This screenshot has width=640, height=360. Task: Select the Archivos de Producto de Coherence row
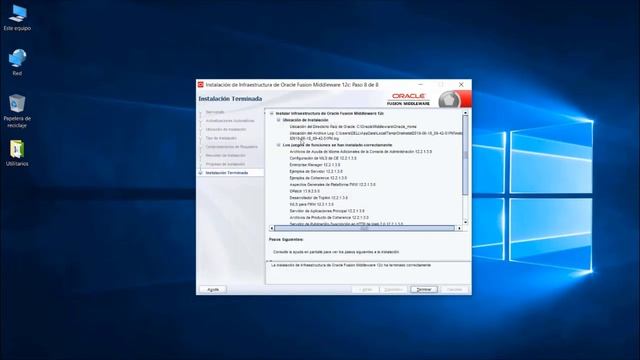coord(329,218)
